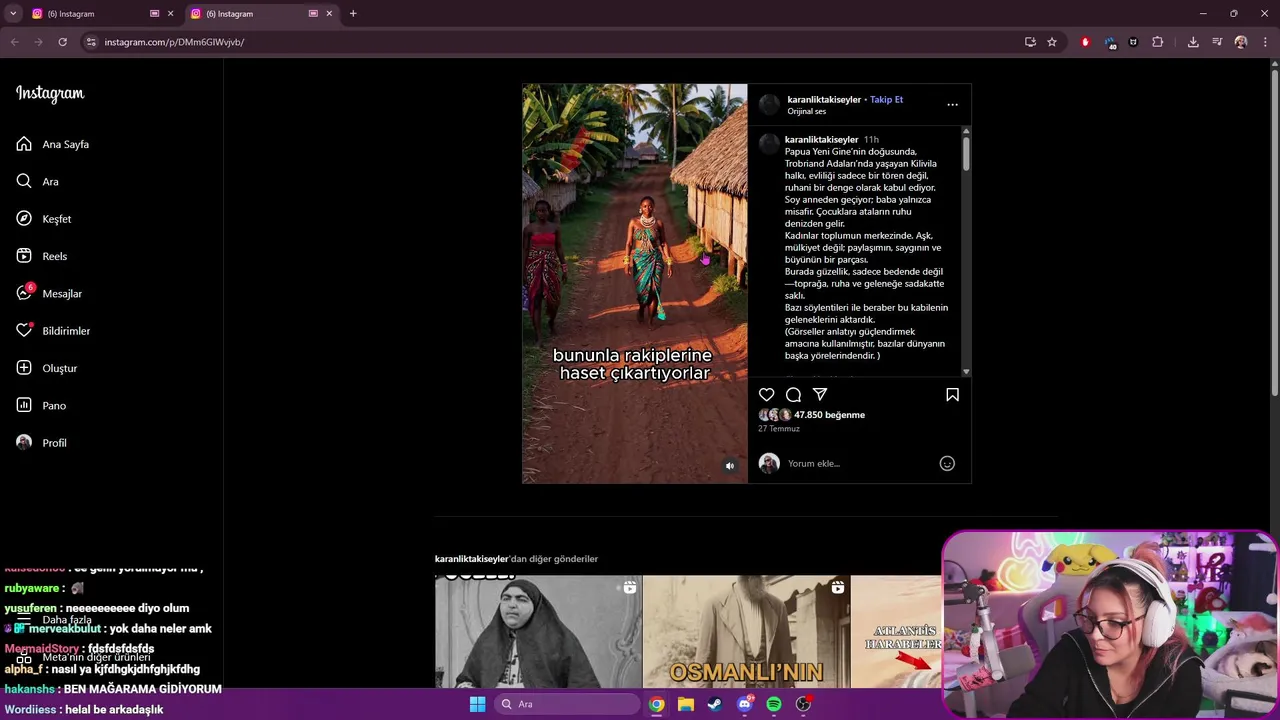This screenshot has height=720, width=1280.
Task: Open Discord from the taskbar
Action: coord(744,704)
